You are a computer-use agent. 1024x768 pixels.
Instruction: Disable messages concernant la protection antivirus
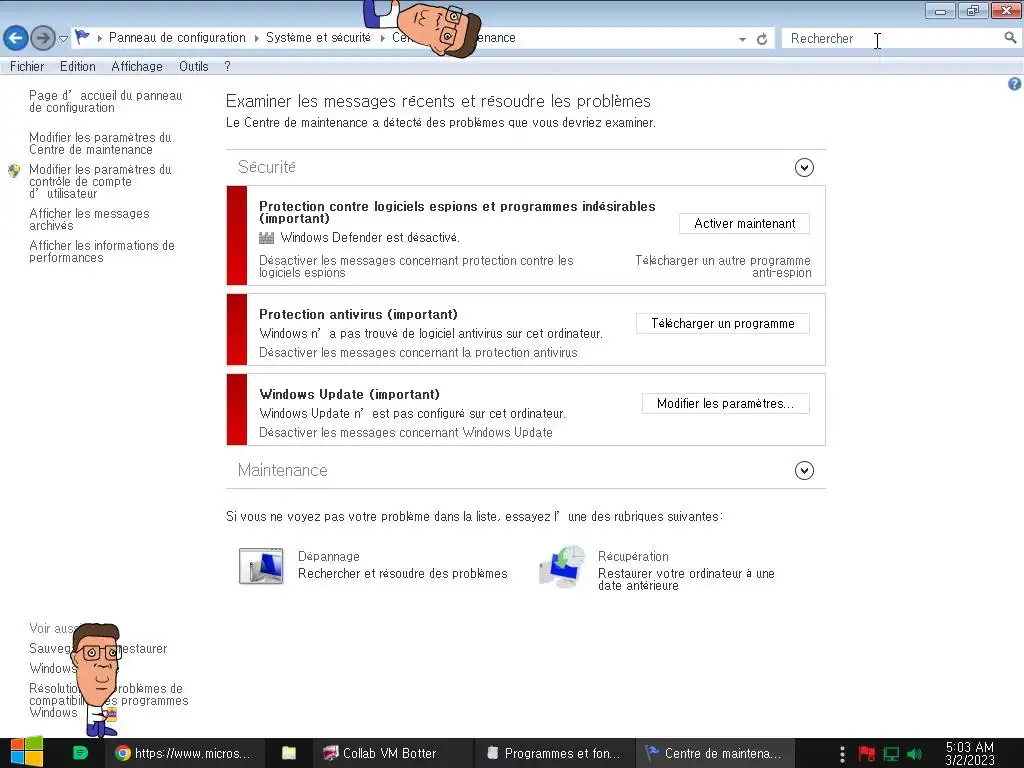tap(418, 353)
